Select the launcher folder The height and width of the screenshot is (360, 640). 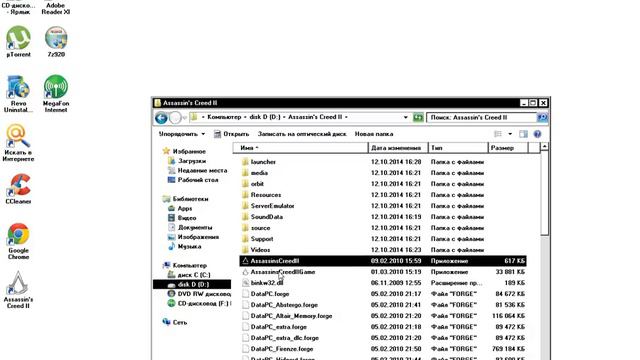(x=263, y=162)
